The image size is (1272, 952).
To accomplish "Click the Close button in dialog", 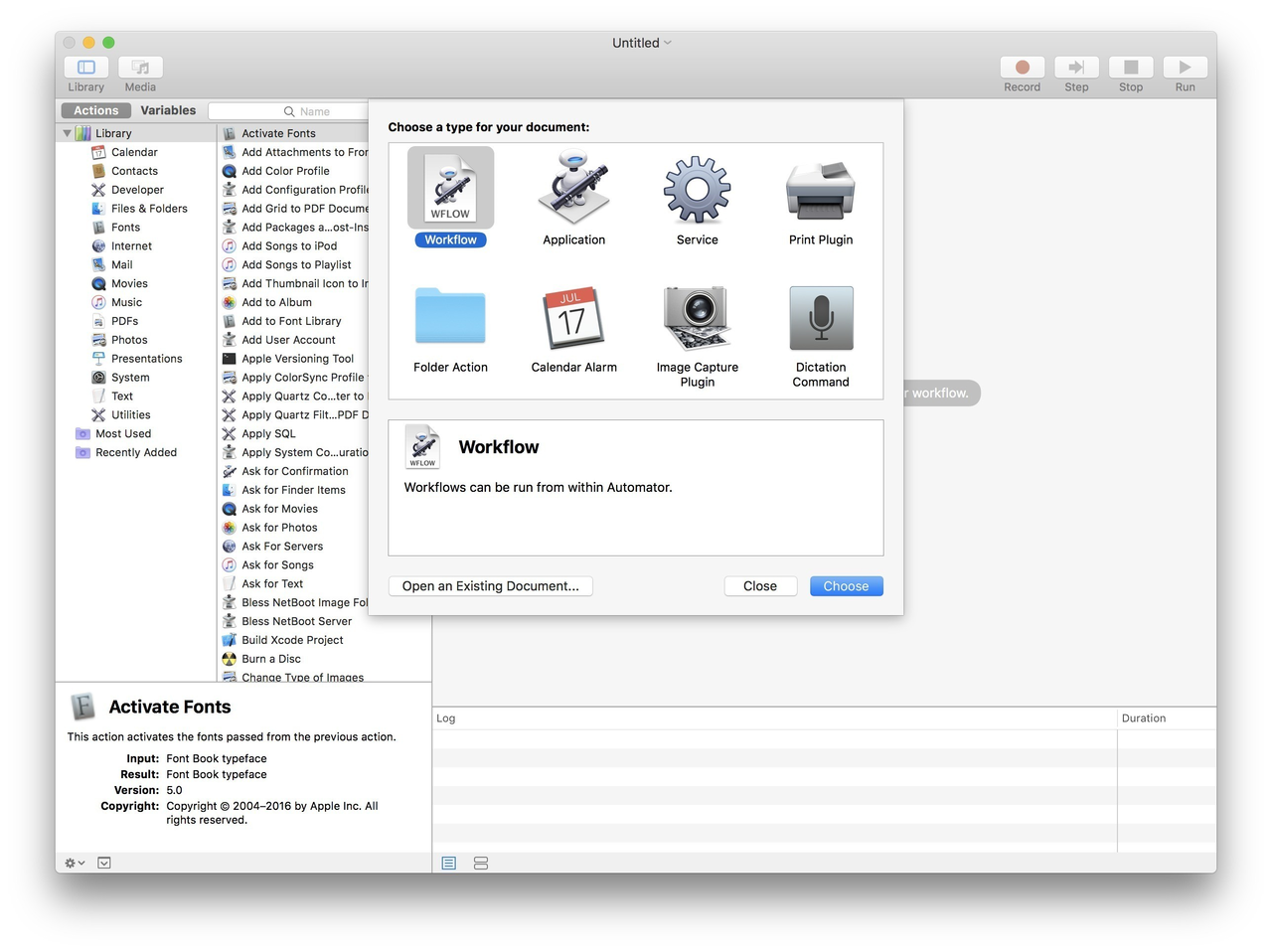I will coord(760,586).
